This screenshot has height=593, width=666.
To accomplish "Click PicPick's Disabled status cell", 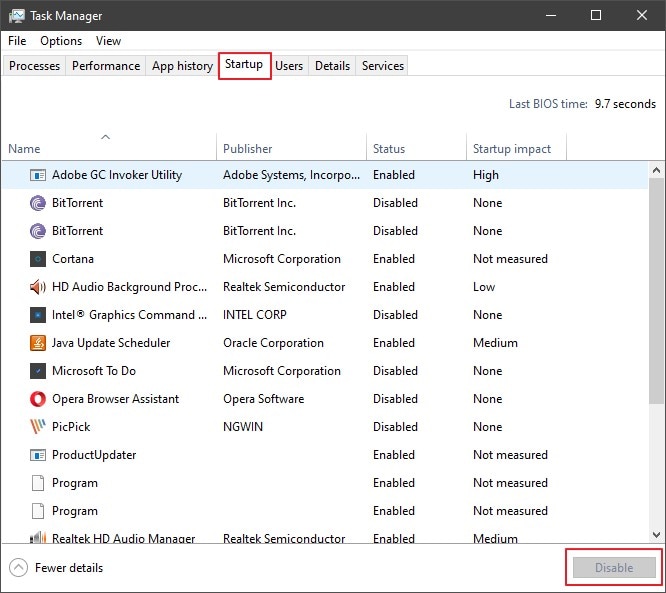I will coord(395,427).
